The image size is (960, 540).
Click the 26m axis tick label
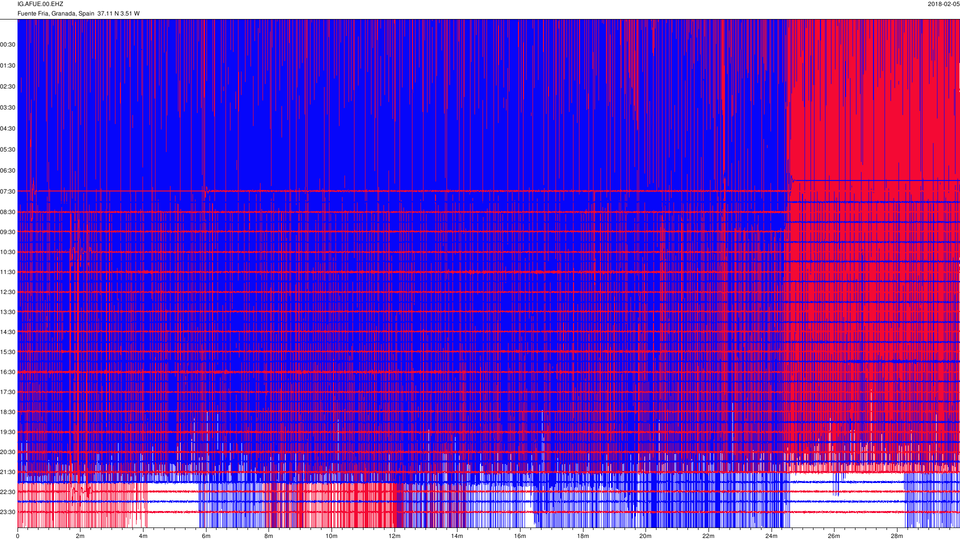tap(834, 536)
